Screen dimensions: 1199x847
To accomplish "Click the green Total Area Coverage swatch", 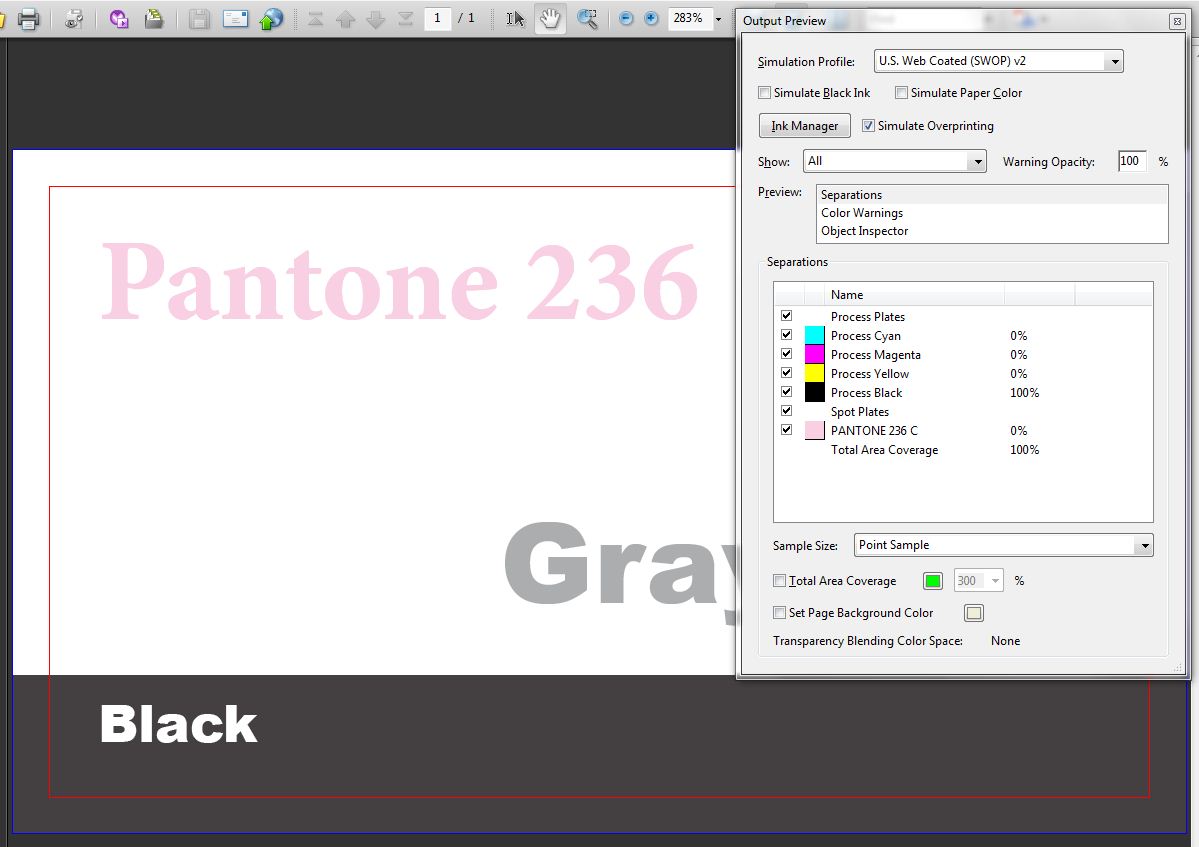I will click(x=933, y=581).
